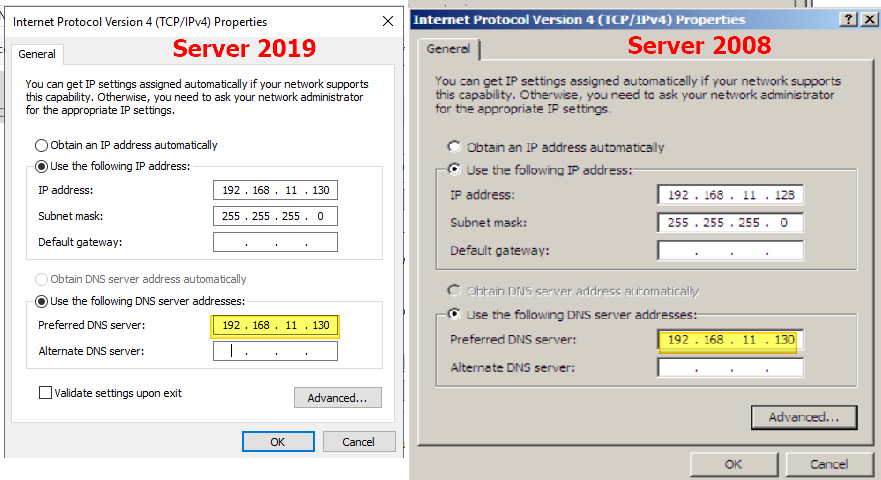Close the Server 2019 IPv4 Properties dialog
The height and width of the screenshot is (480, 881).
click(388, 21)
